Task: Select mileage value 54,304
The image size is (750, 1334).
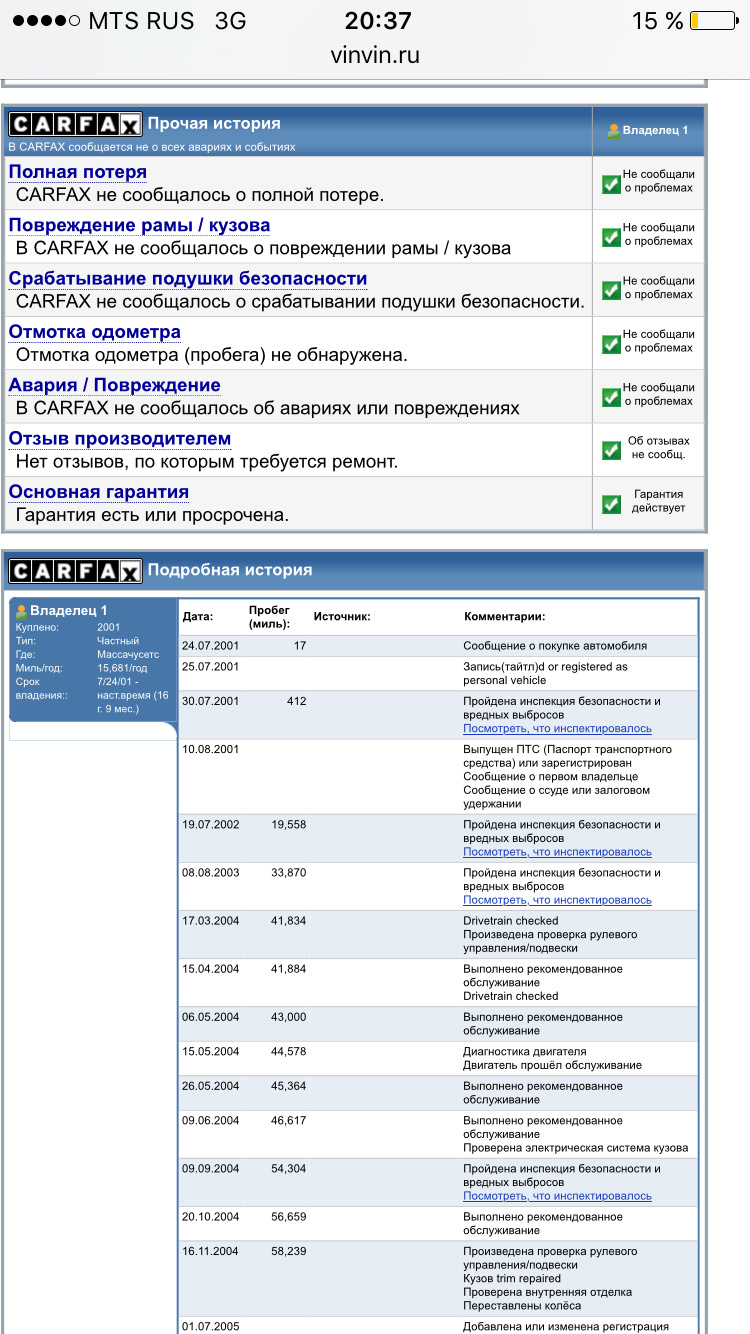Action: tap(288, 1169)
